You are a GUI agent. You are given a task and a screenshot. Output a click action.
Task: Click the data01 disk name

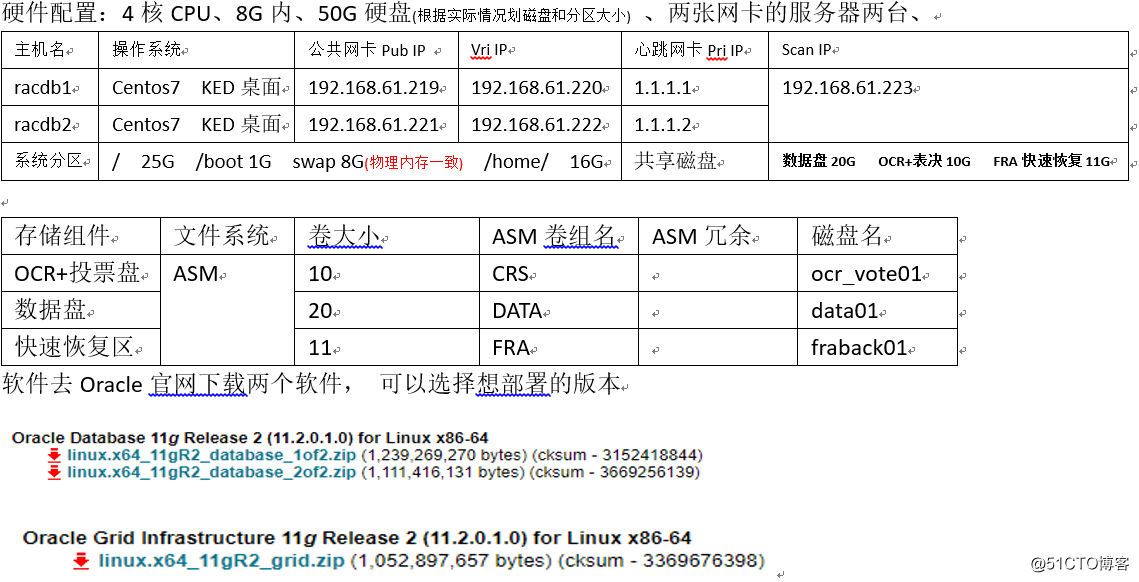click(x=845, y=311)
